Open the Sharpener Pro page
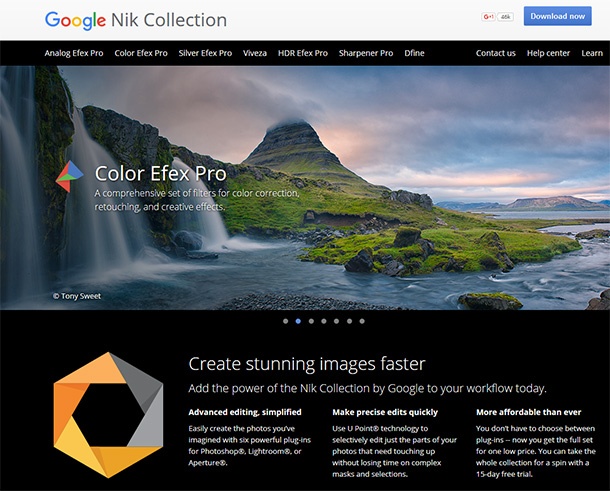 pos(366,53)
